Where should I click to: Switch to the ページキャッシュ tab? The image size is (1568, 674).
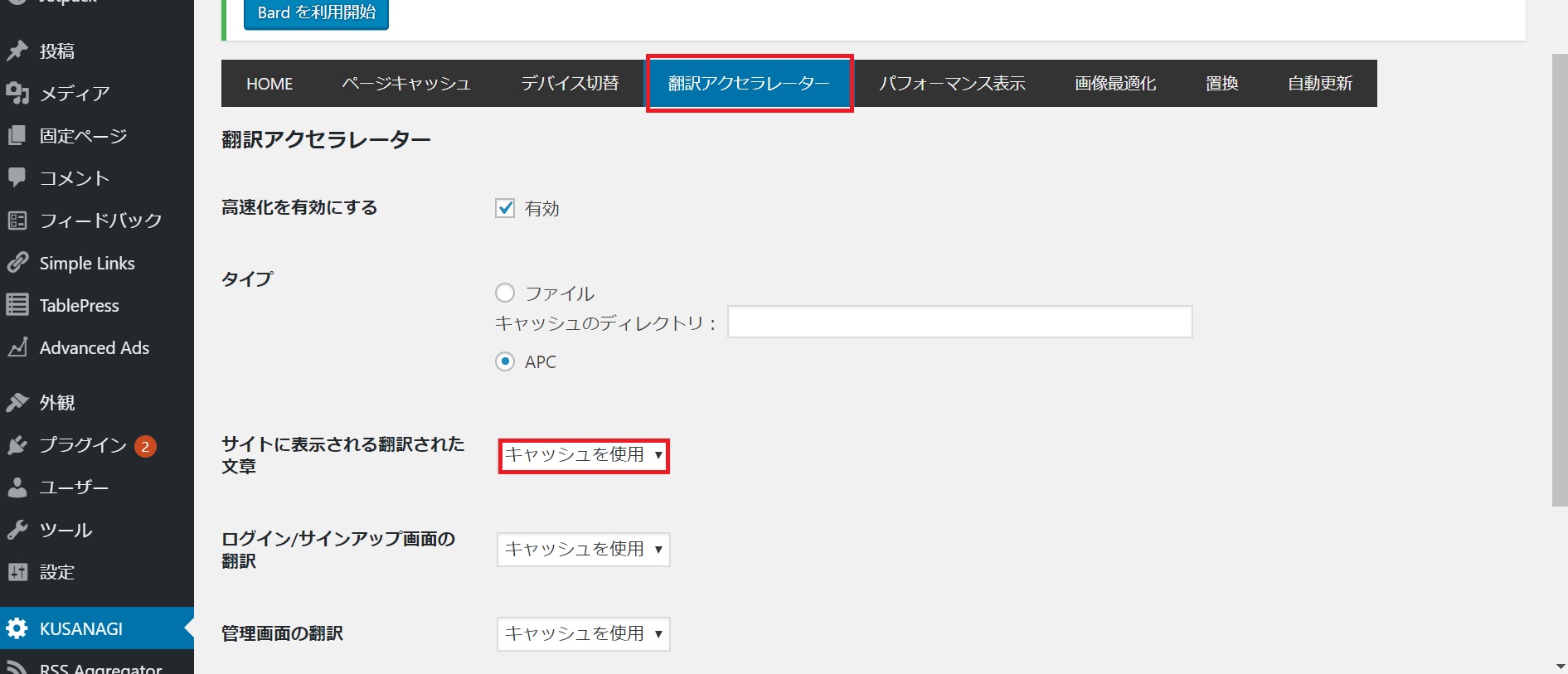(x=406, y=84)
